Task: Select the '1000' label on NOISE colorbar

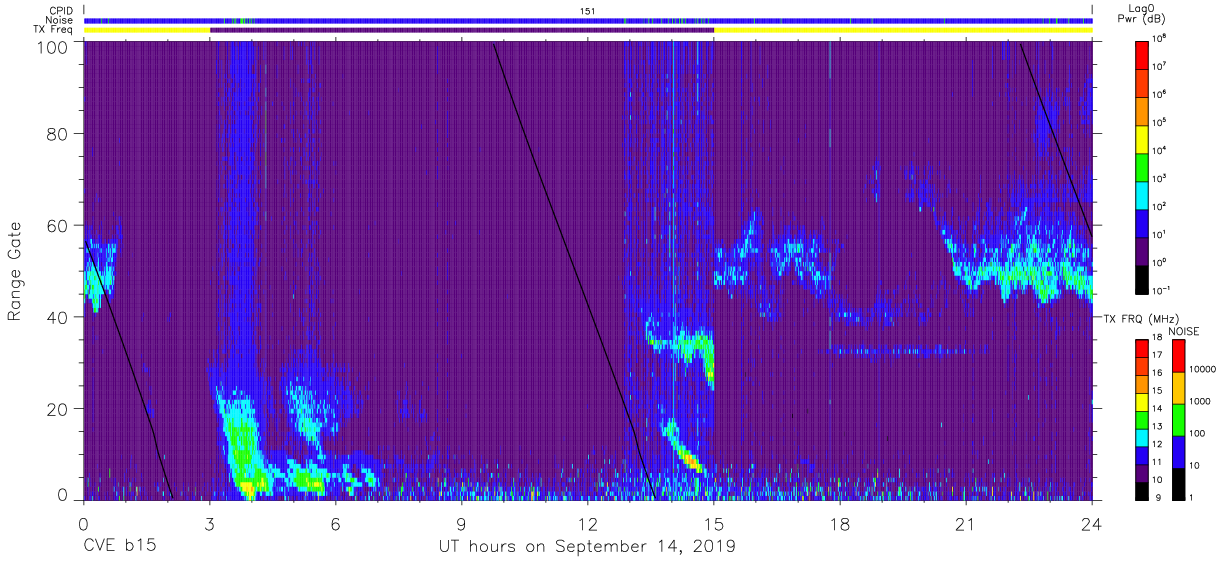Action: (x=1201, y=401)
